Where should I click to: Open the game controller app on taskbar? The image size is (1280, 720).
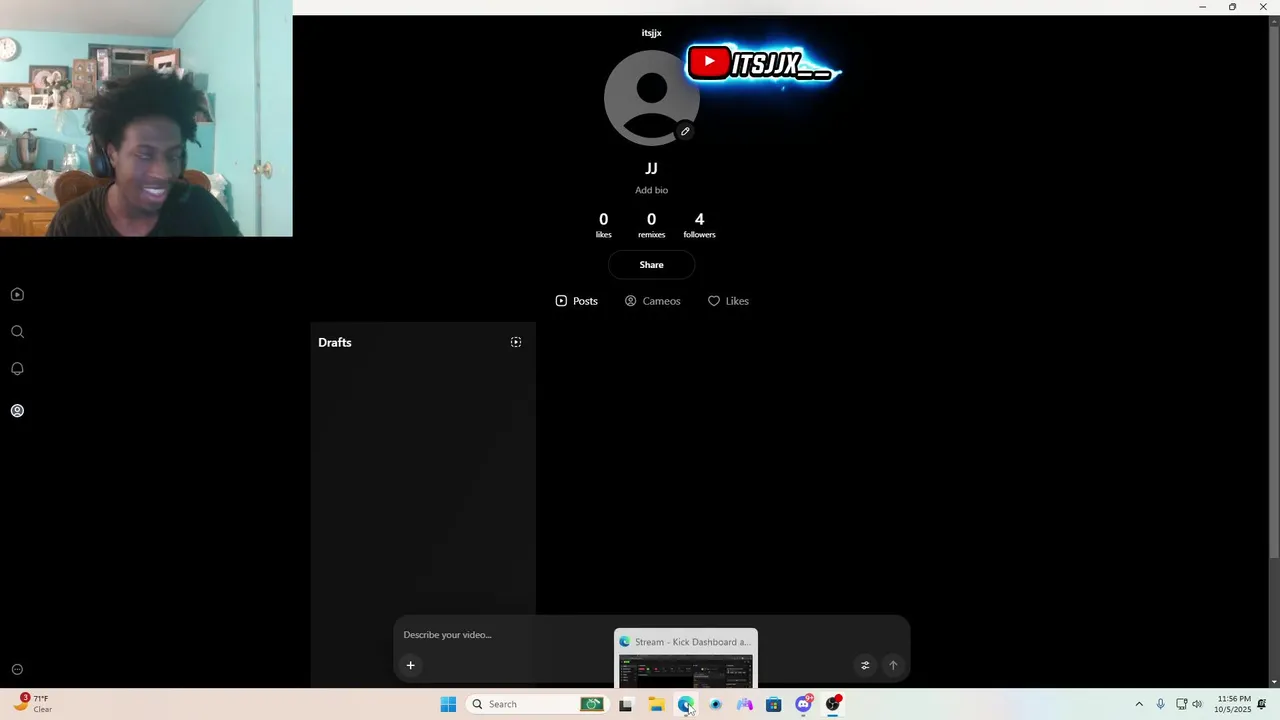pos(744,704)
